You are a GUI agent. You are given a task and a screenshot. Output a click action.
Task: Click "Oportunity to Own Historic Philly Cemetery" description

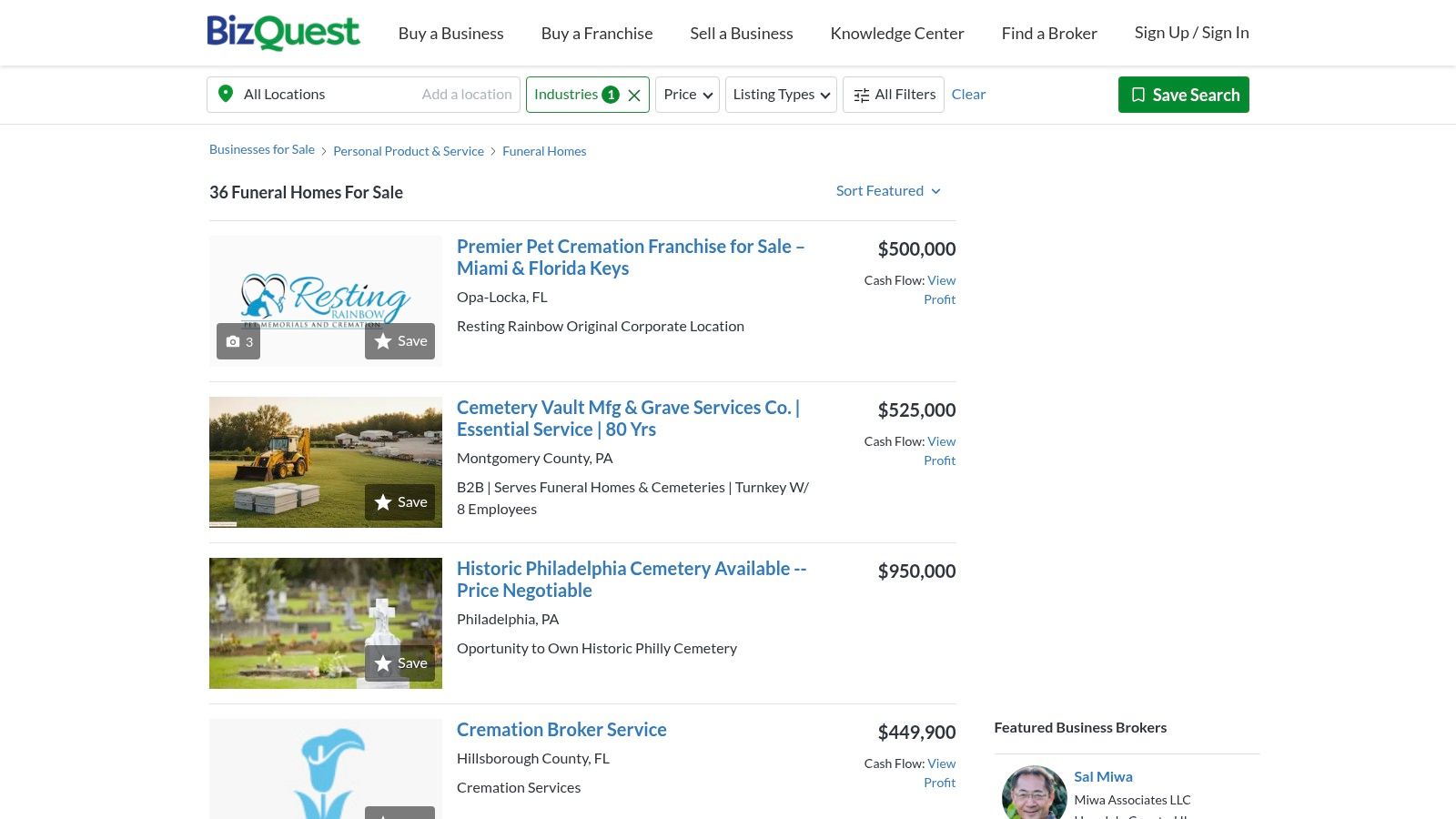tap(597, 648)
